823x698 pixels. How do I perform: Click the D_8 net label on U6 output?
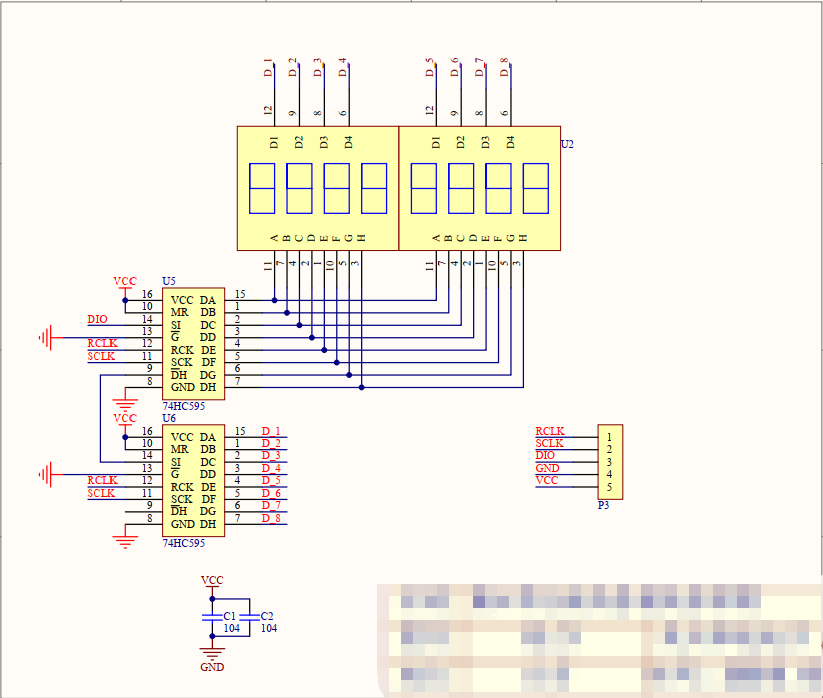coord(270,520)
